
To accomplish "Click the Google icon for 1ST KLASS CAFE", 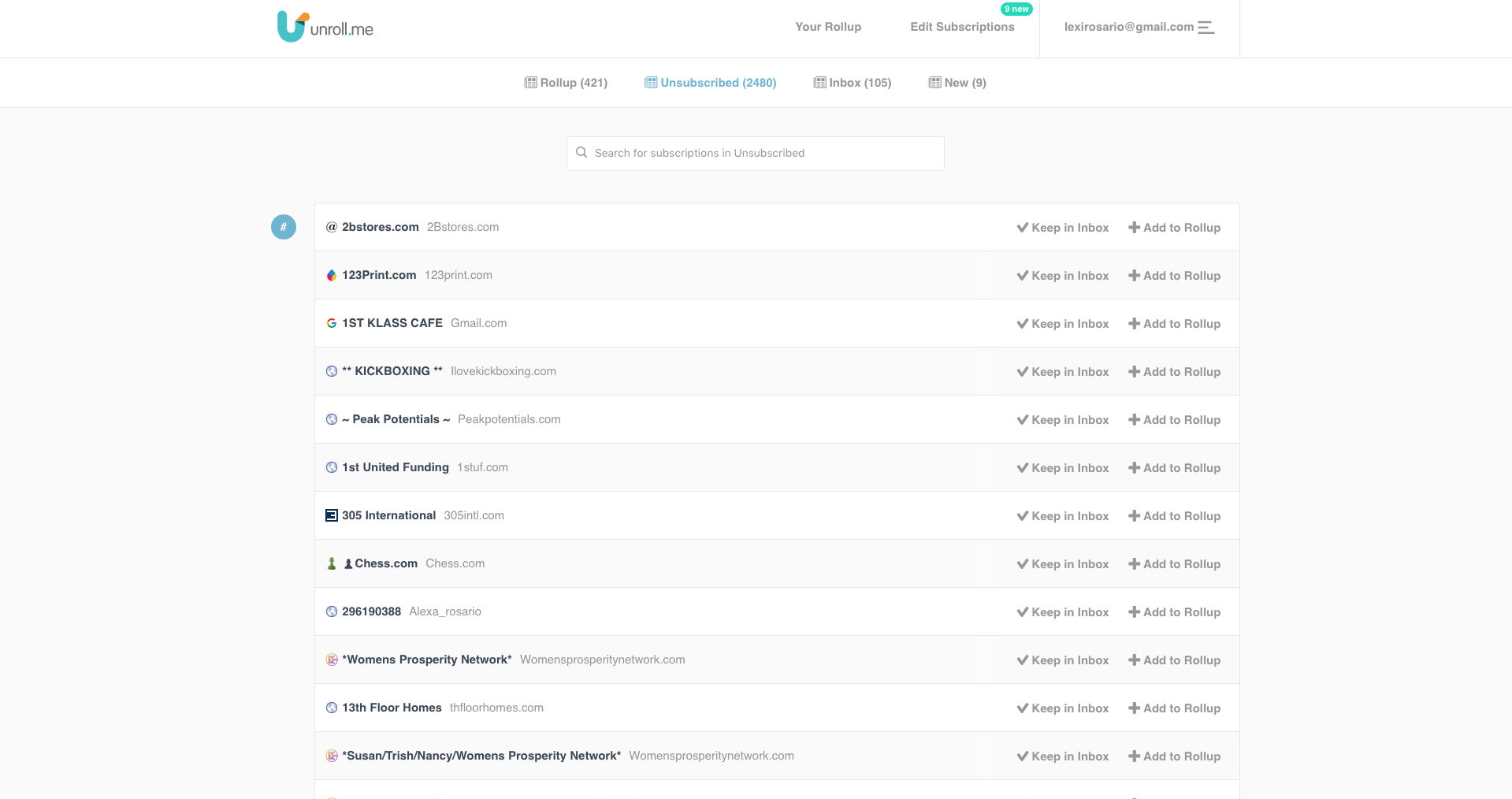I will 332,323.
